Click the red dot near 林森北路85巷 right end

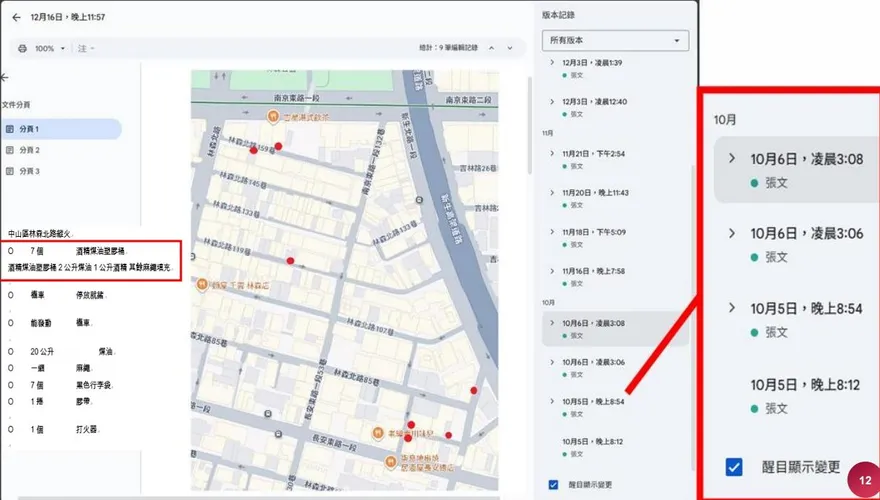pyautogui.click(x=474, y=390)
